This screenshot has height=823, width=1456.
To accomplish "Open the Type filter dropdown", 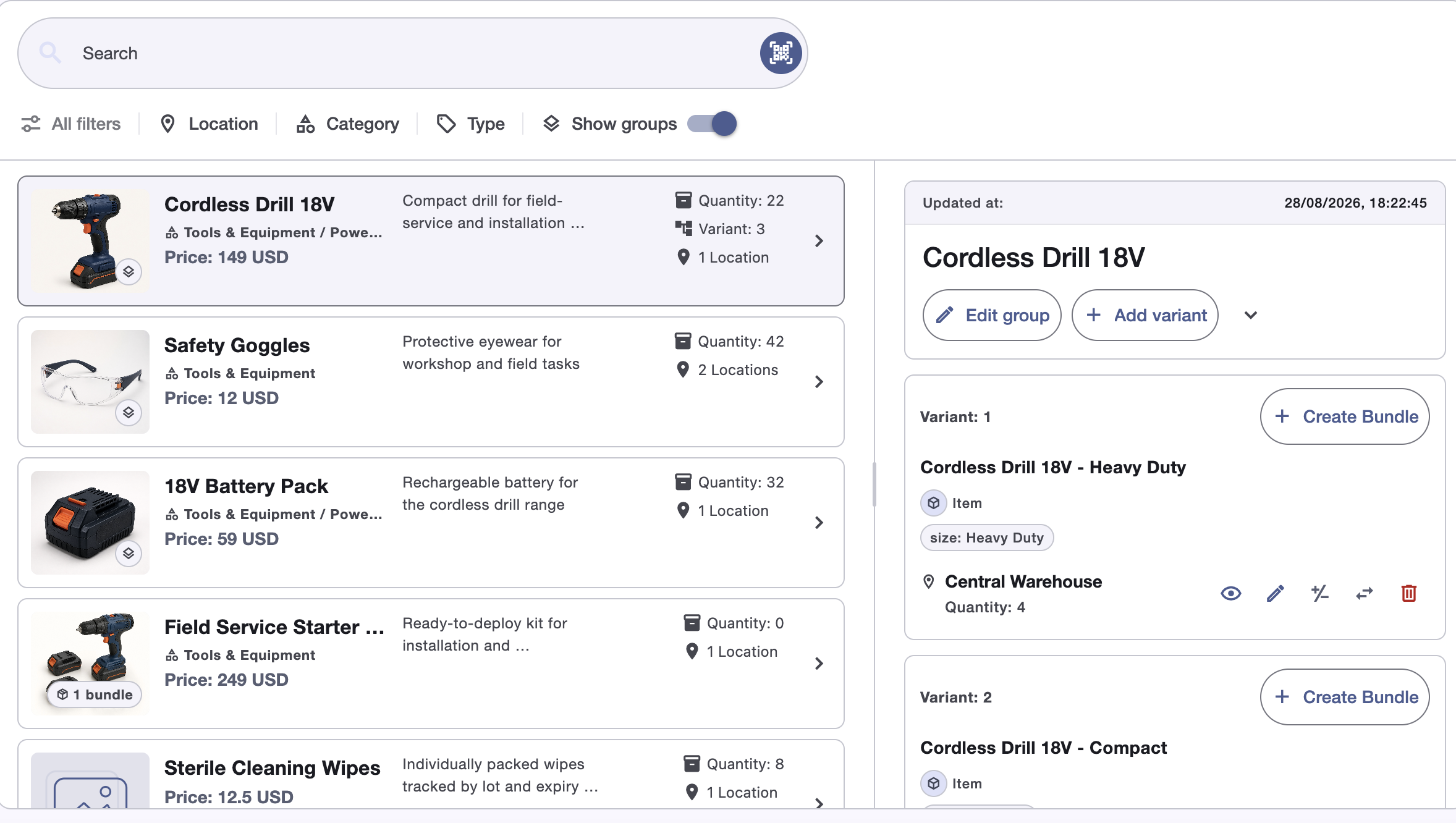I will coord(471,124).
